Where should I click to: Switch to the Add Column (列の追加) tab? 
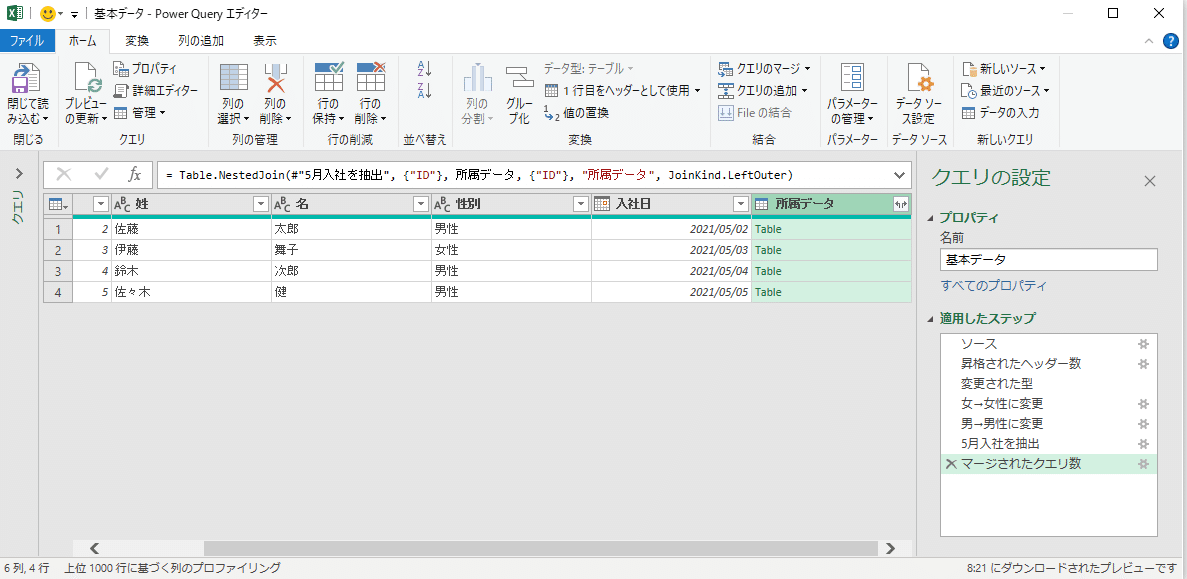click(x=202, y=41)
